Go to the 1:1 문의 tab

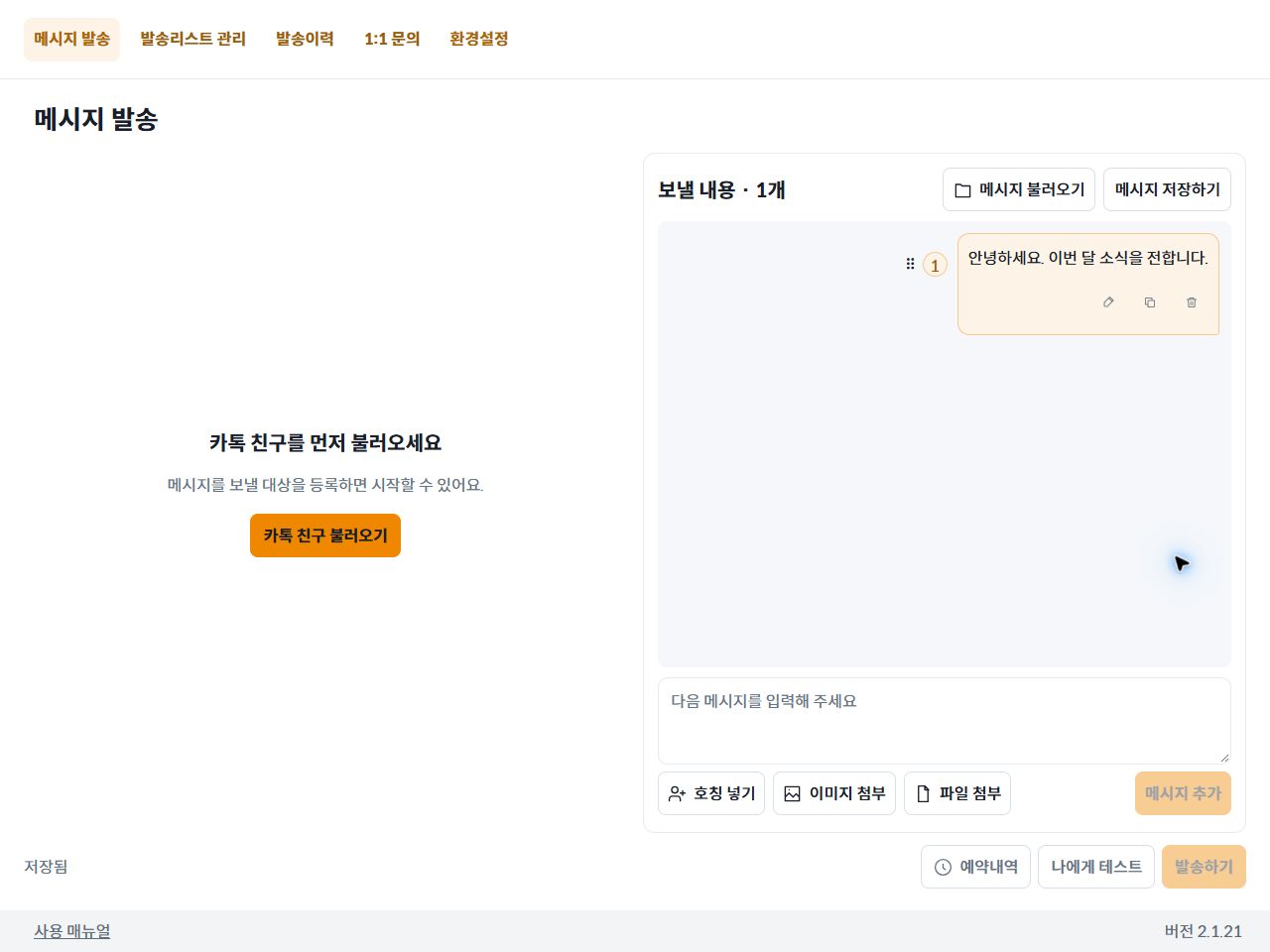tap(392, 40)
